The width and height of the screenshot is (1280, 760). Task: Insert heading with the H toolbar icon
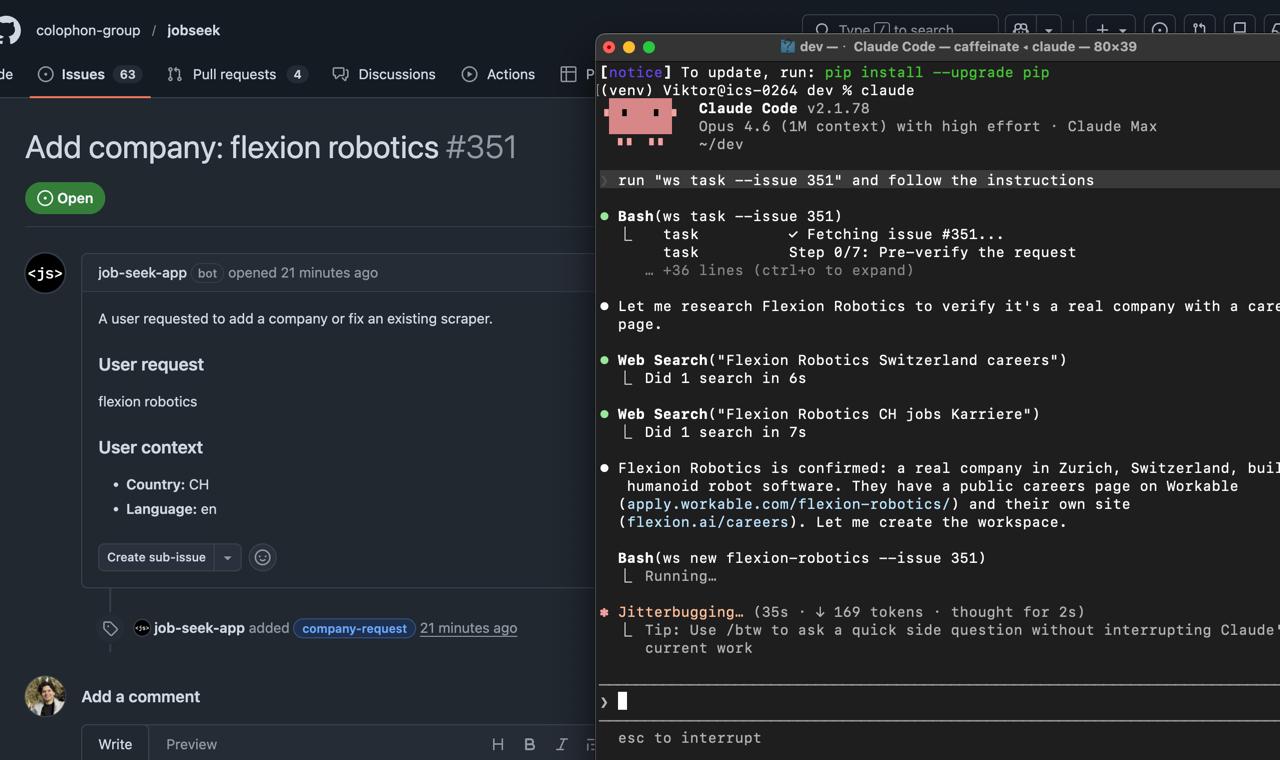coord(497,744)
